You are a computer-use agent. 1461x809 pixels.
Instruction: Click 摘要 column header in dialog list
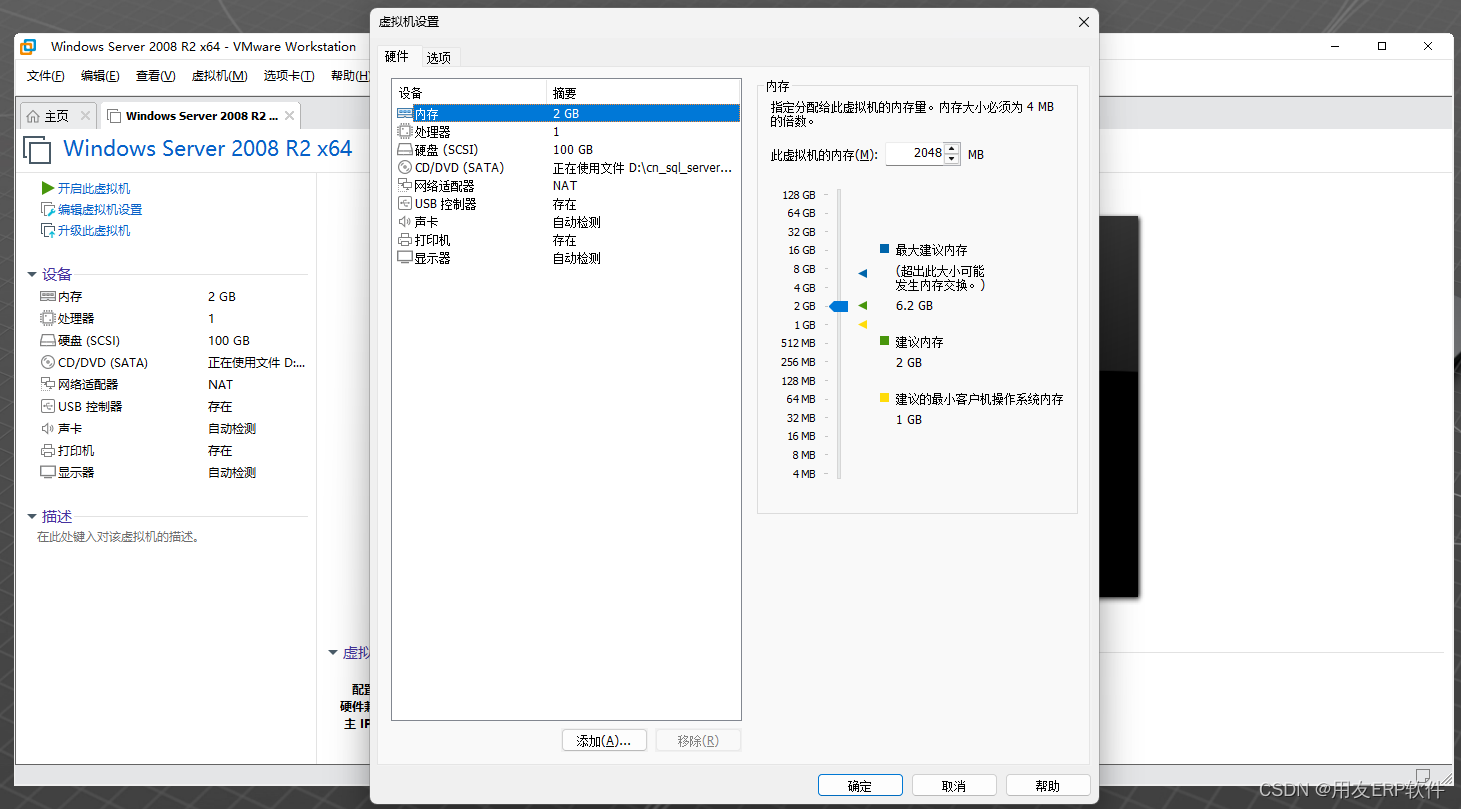643,93
